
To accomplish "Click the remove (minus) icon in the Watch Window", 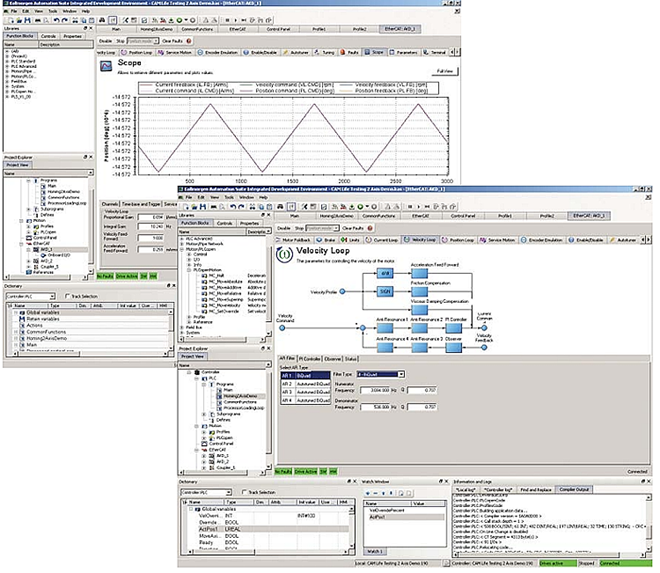I will coord(375,493).
